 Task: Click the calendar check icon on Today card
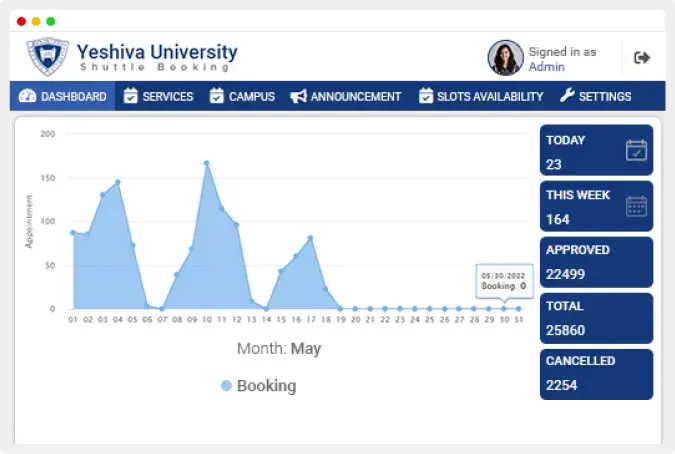pos(636,150)
